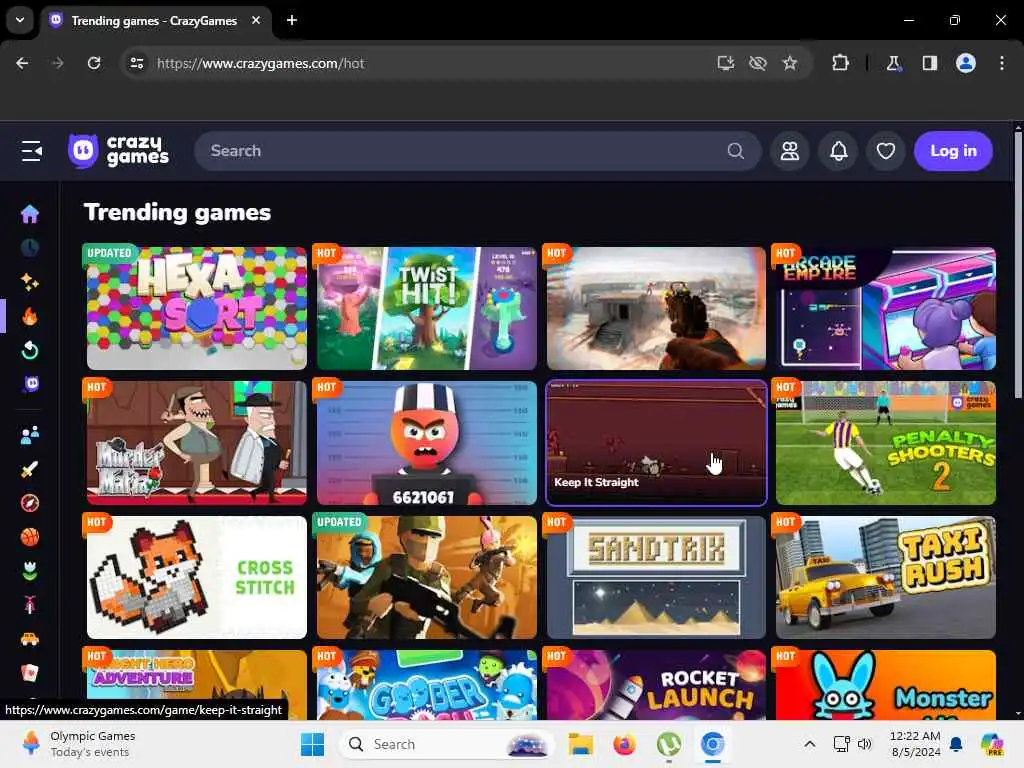Screen dimensions: 1024x768
Task: Open the Rocket Launch game thumbnail
Action: pos(656,685)
